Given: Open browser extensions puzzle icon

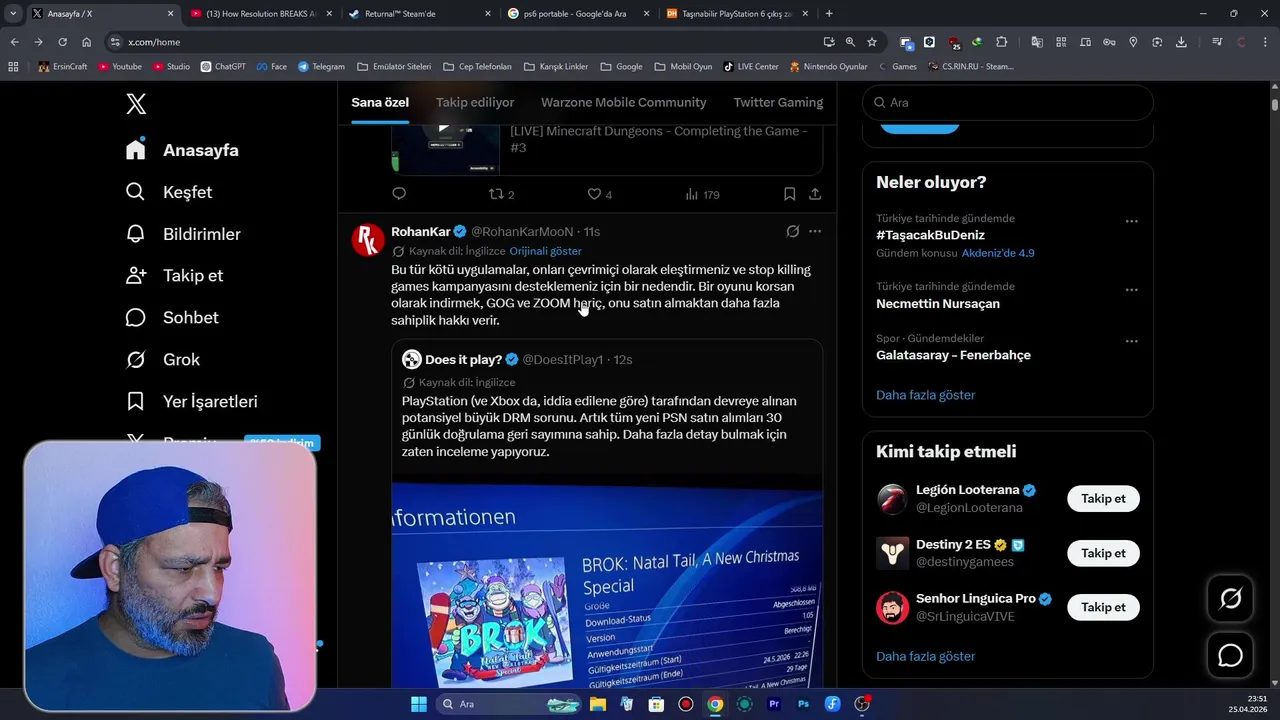Looking at the screenshot, I should 1001,42.
